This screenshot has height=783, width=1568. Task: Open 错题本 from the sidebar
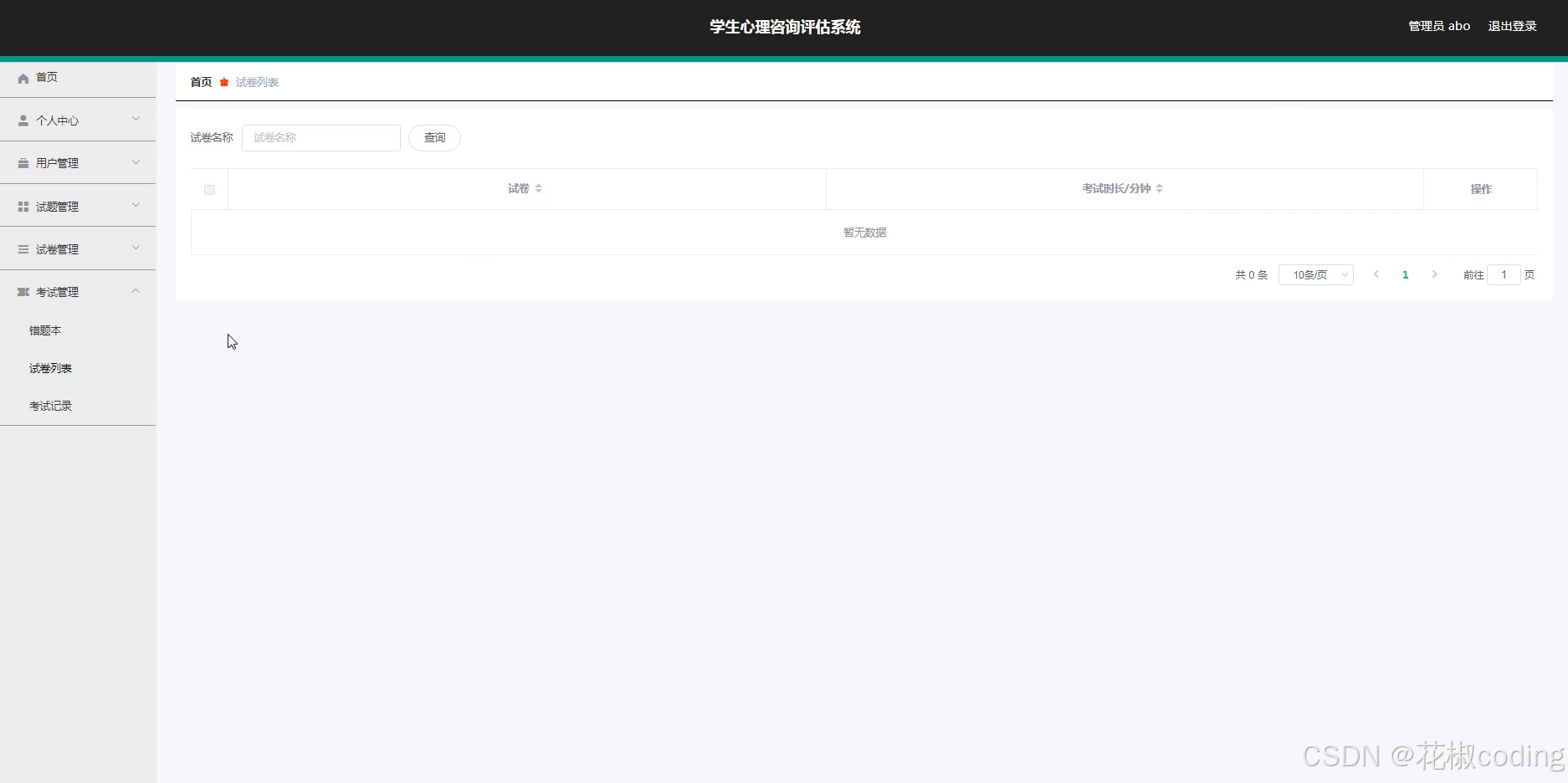(x=44, y=330)
